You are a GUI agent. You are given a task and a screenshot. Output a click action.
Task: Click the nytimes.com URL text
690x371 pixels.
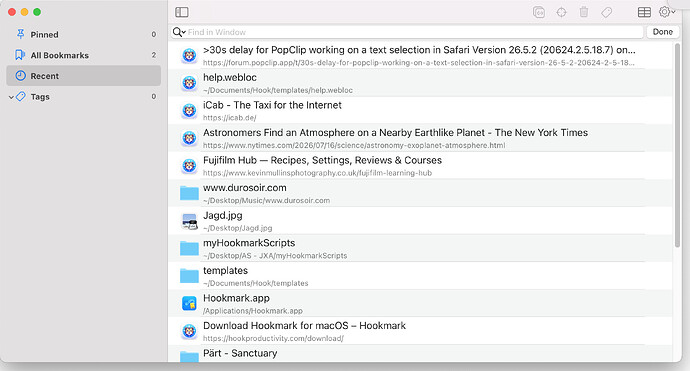click(354, 145)
